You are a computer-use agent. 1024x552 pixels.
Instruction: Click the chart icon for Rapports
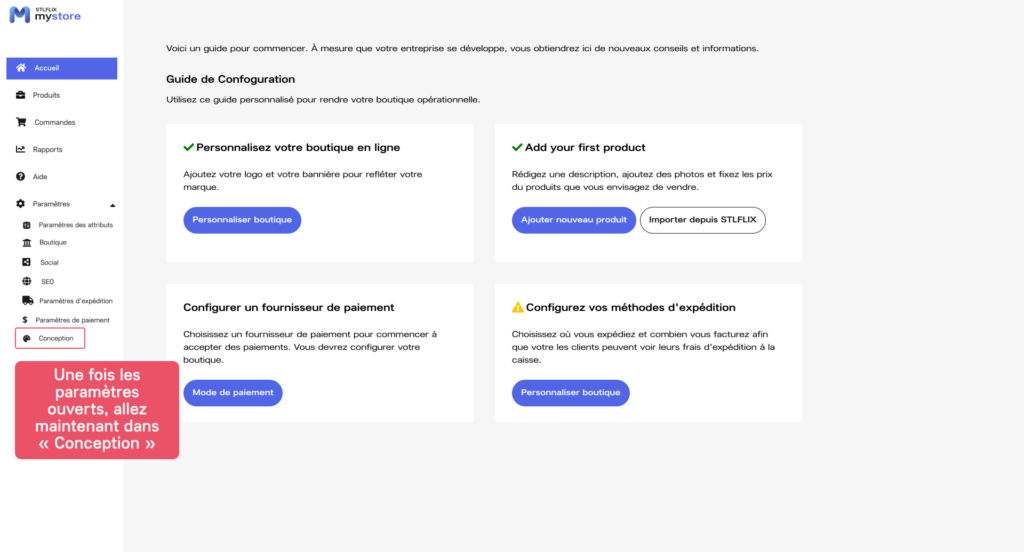click(x=21, y=149)
